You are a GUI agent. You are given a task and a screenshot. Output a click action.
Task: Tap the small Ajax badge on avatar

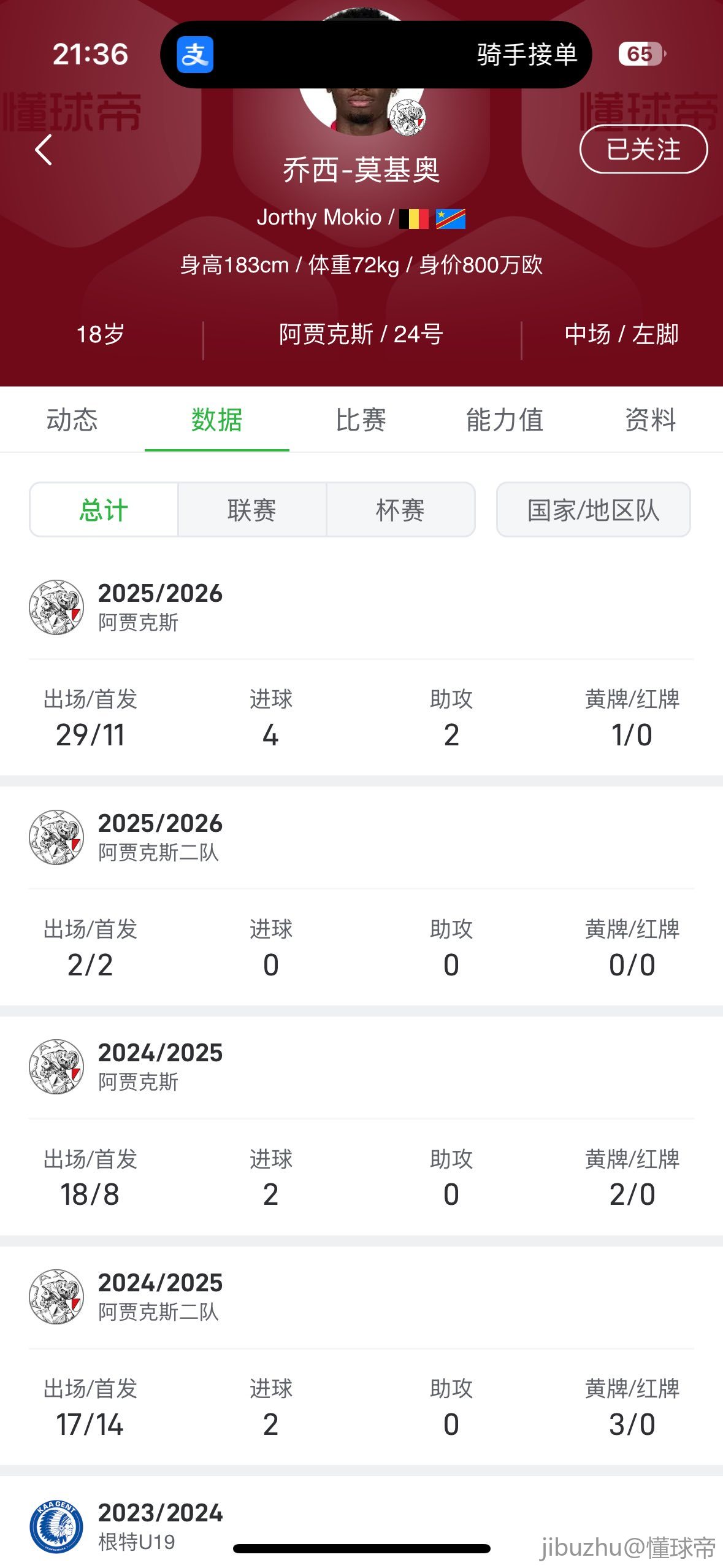coord(407,117)
